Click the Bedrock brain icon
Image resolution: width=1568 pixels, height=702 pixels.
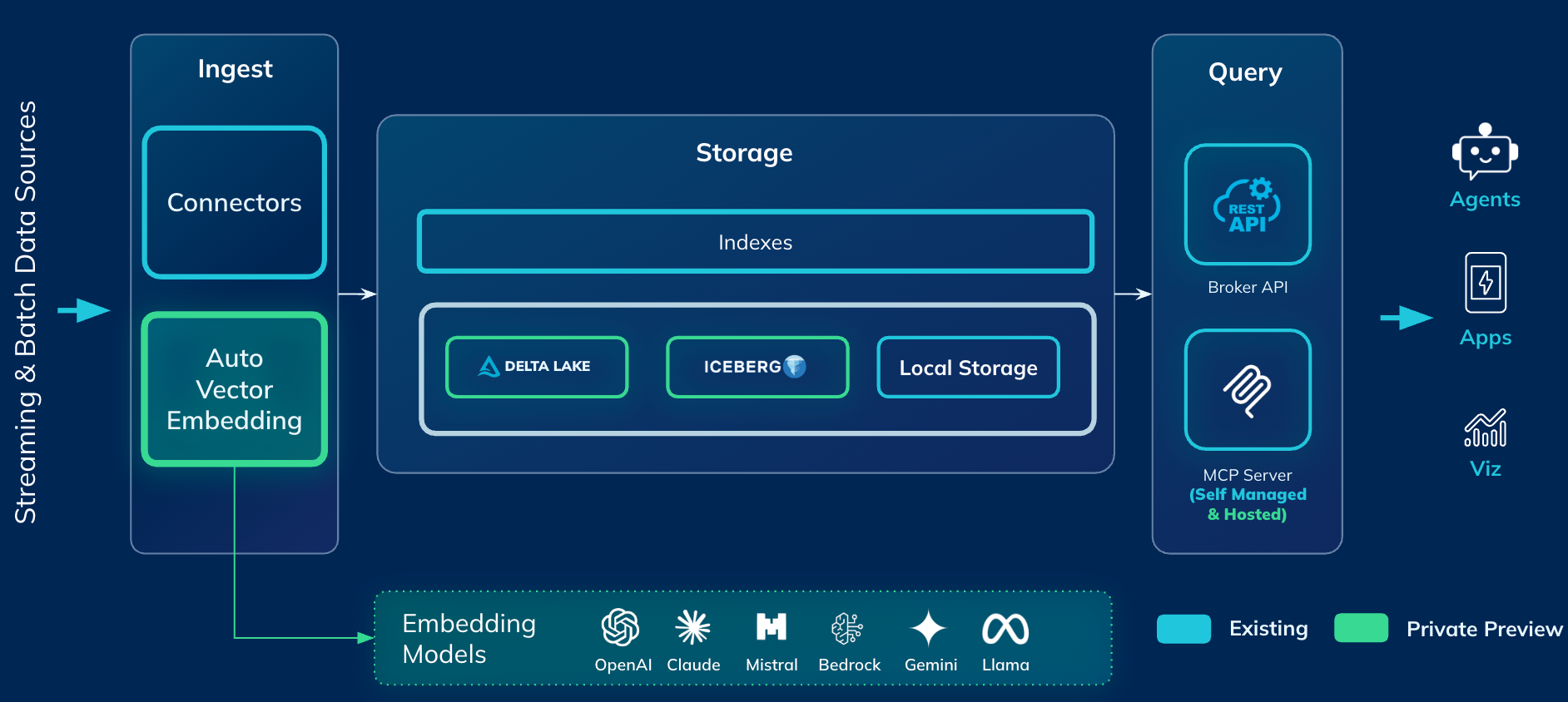pyautogui.click(x=847, y=628)
